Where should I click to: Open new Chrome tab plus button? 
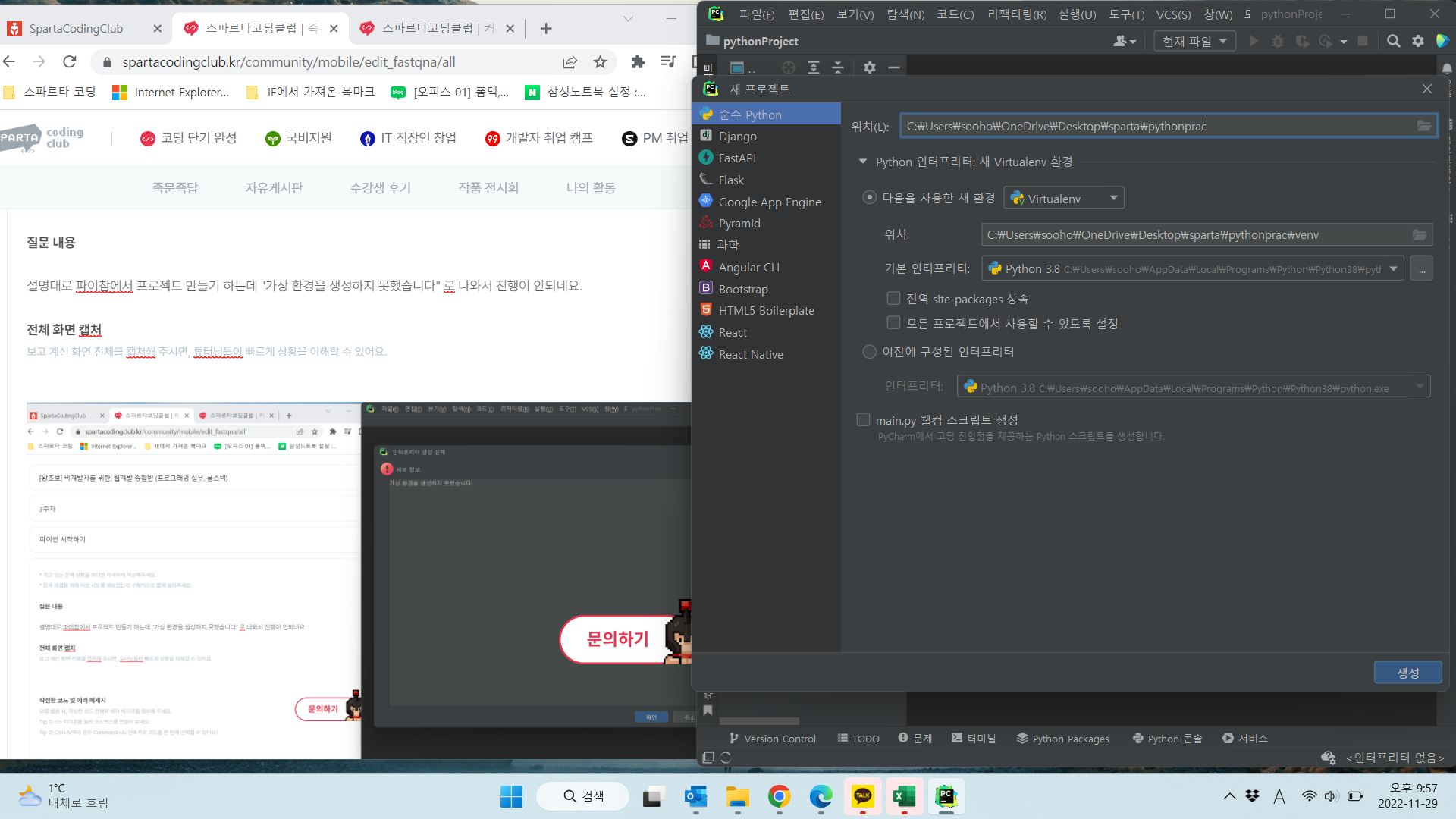(546, 29)
